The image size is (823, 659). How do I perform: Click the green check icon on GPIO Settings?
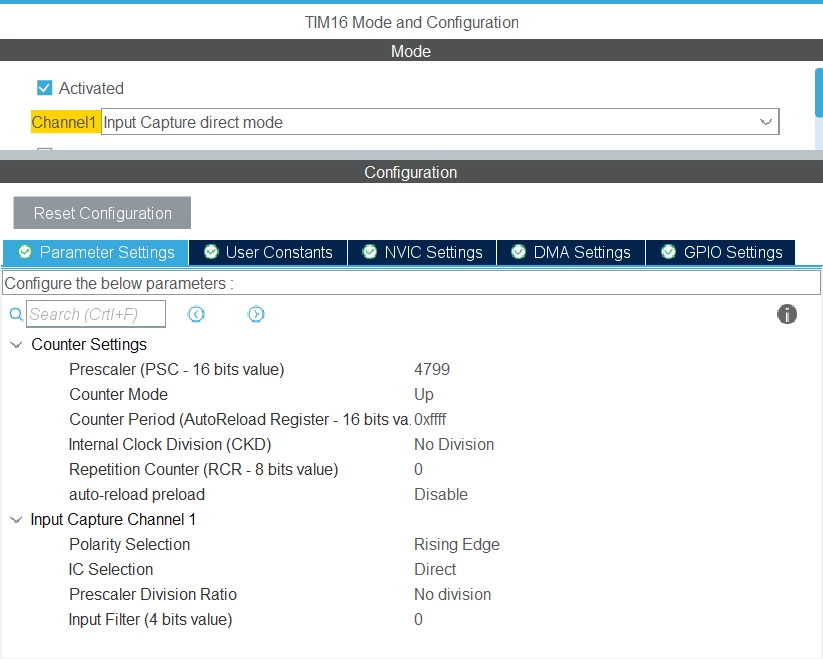tap(668, 252)
